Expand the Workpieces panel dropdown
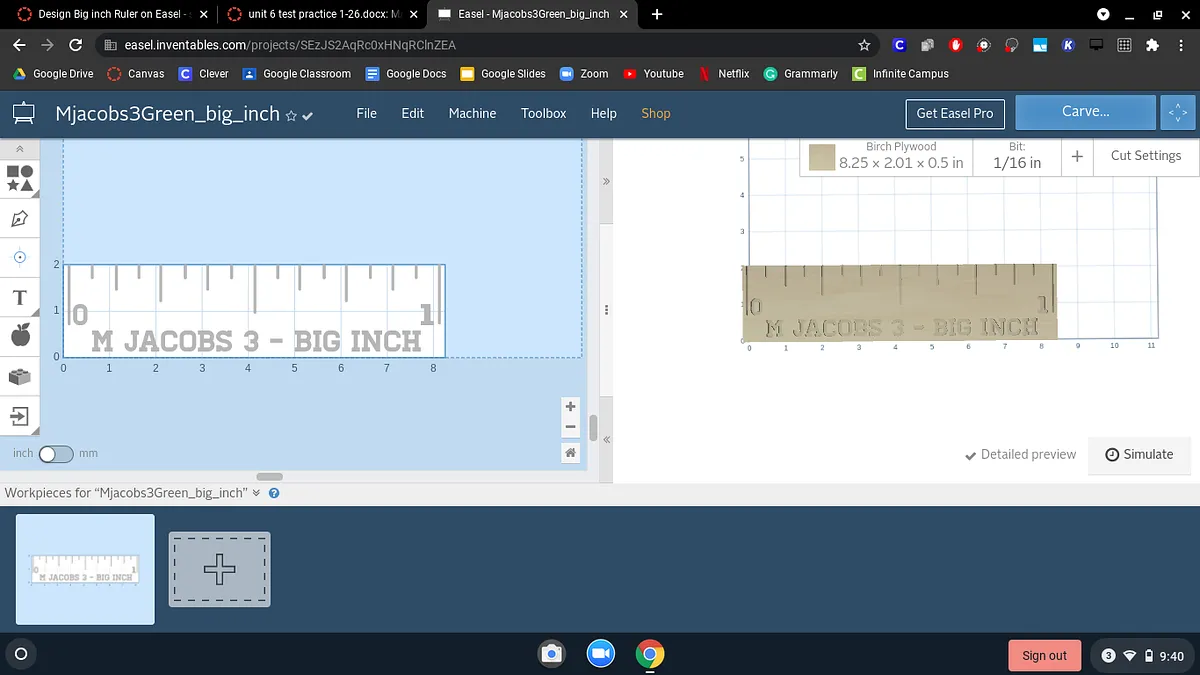Viewport: 1200px width, 675px height. pyautogui.click(x=257, y=493)
